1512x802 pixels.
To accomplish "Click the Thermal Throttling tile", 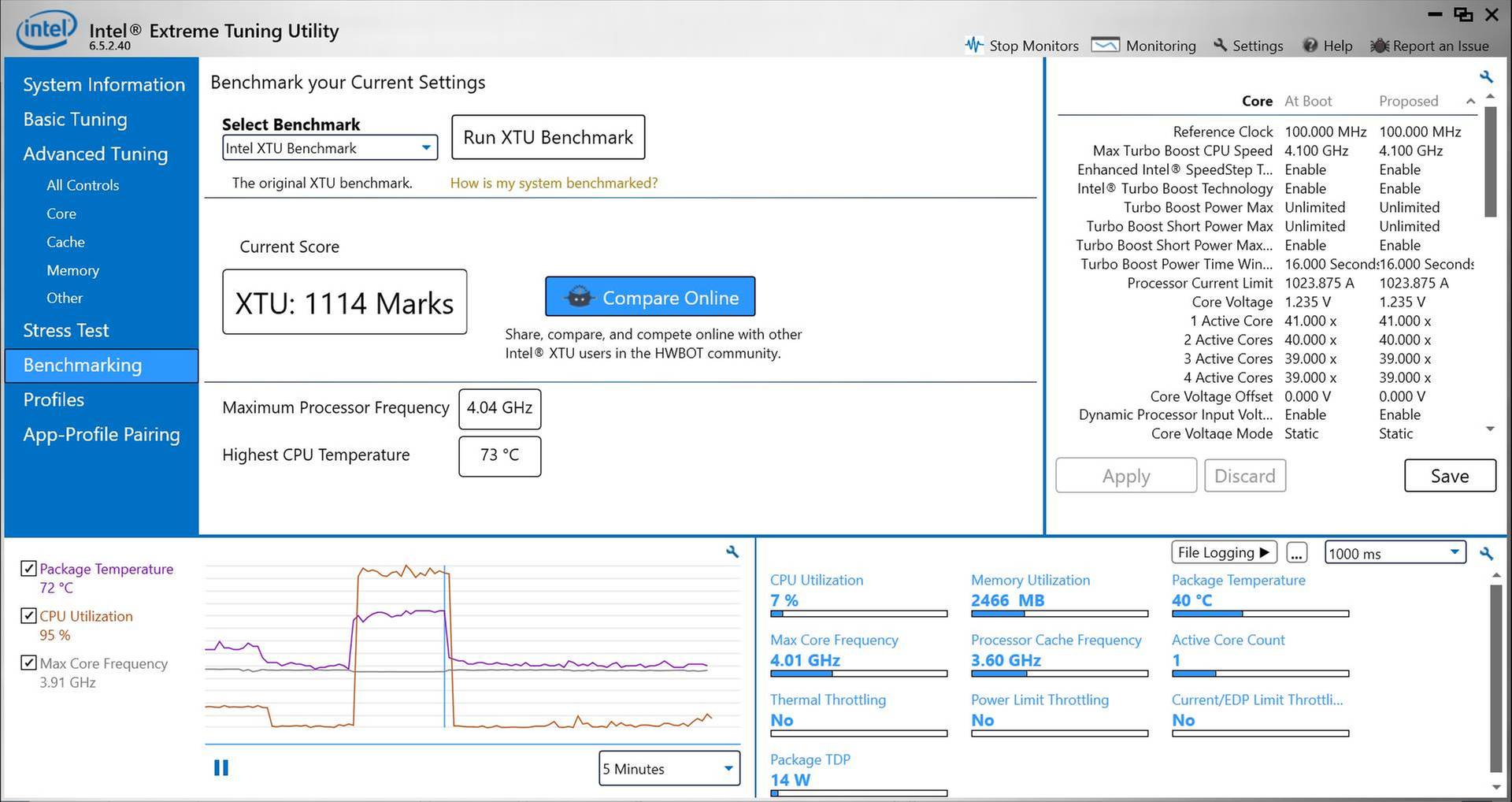I will click(858, 715).
